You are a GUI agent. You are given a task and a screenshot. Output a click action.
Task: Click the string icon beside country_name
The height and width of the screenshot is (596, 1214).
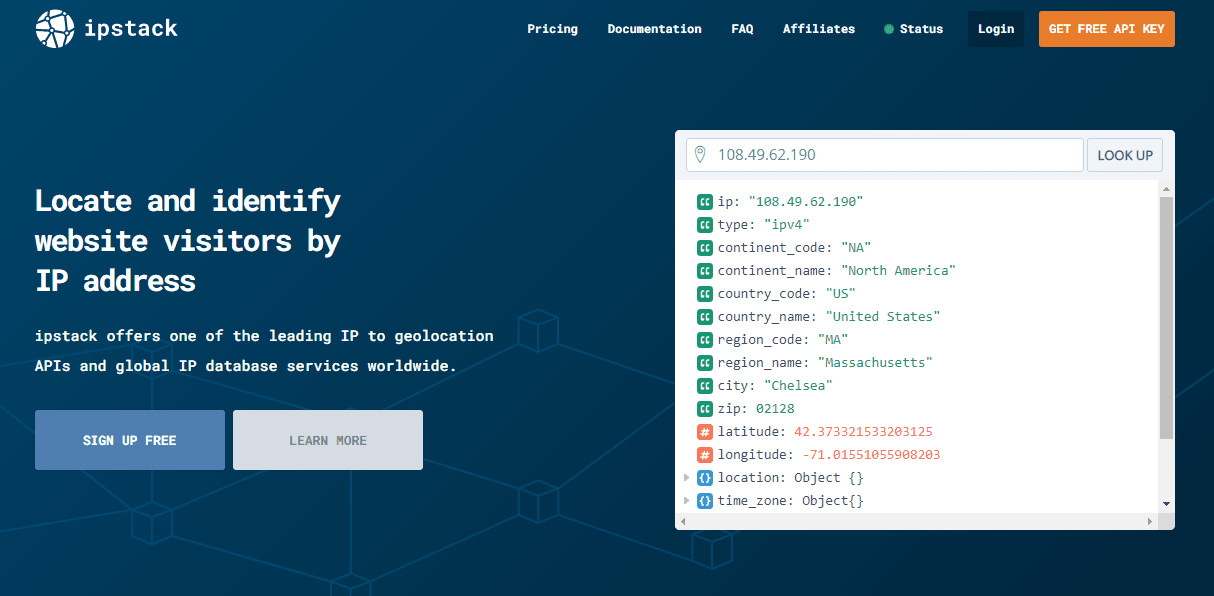pos(705,317)
